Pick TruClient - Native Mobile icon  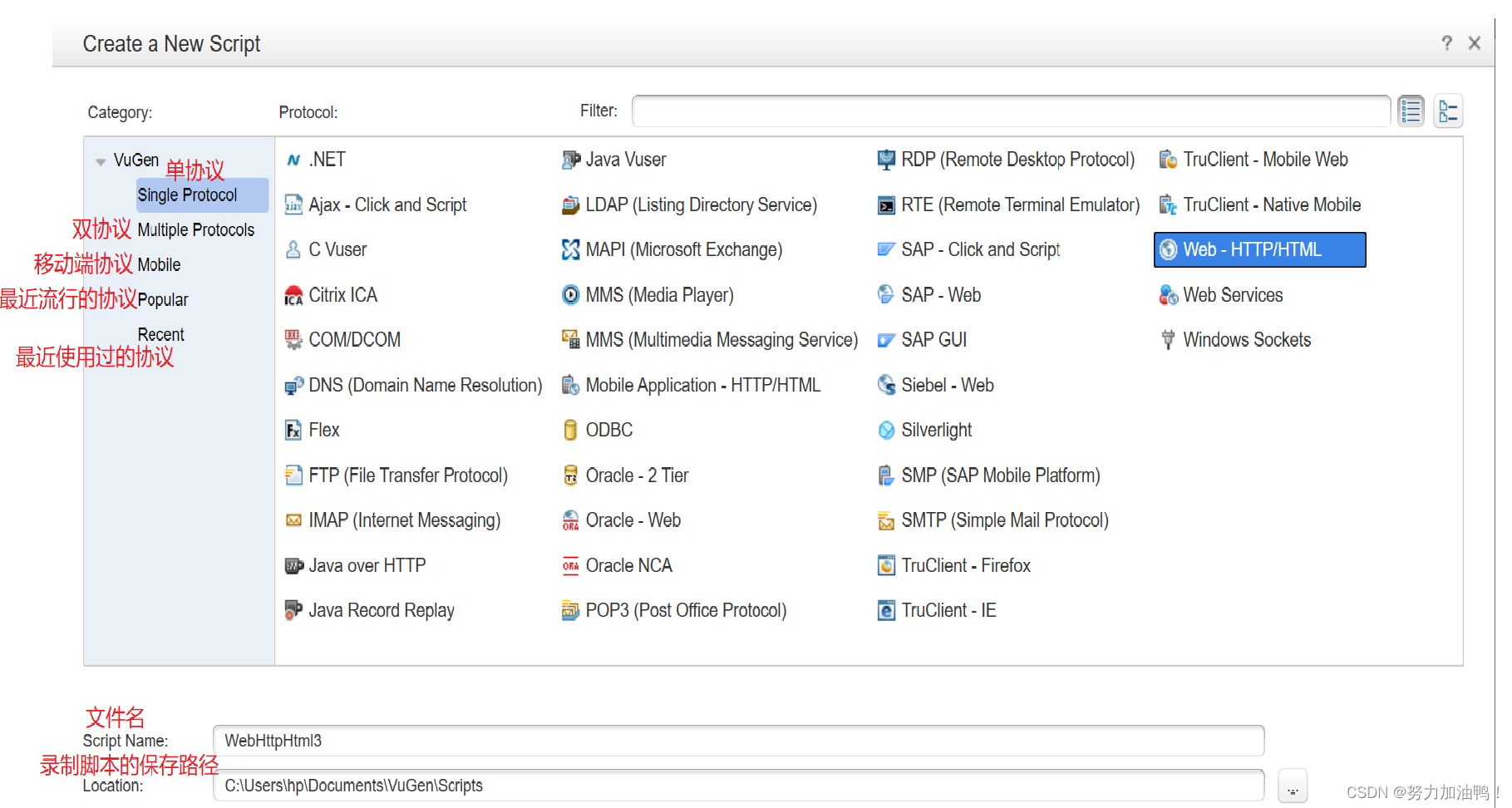pos(1168,204)
